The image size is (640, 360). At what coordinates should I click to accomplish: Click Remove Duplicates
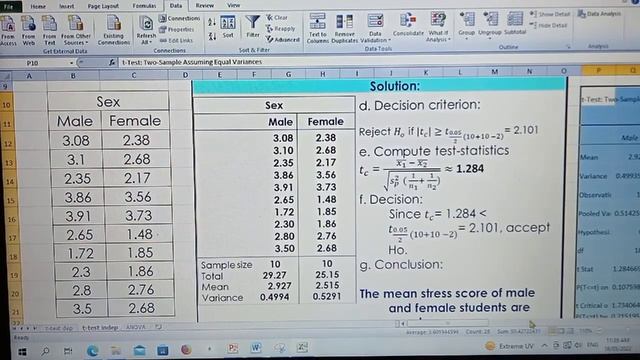[x=344, y=28]
